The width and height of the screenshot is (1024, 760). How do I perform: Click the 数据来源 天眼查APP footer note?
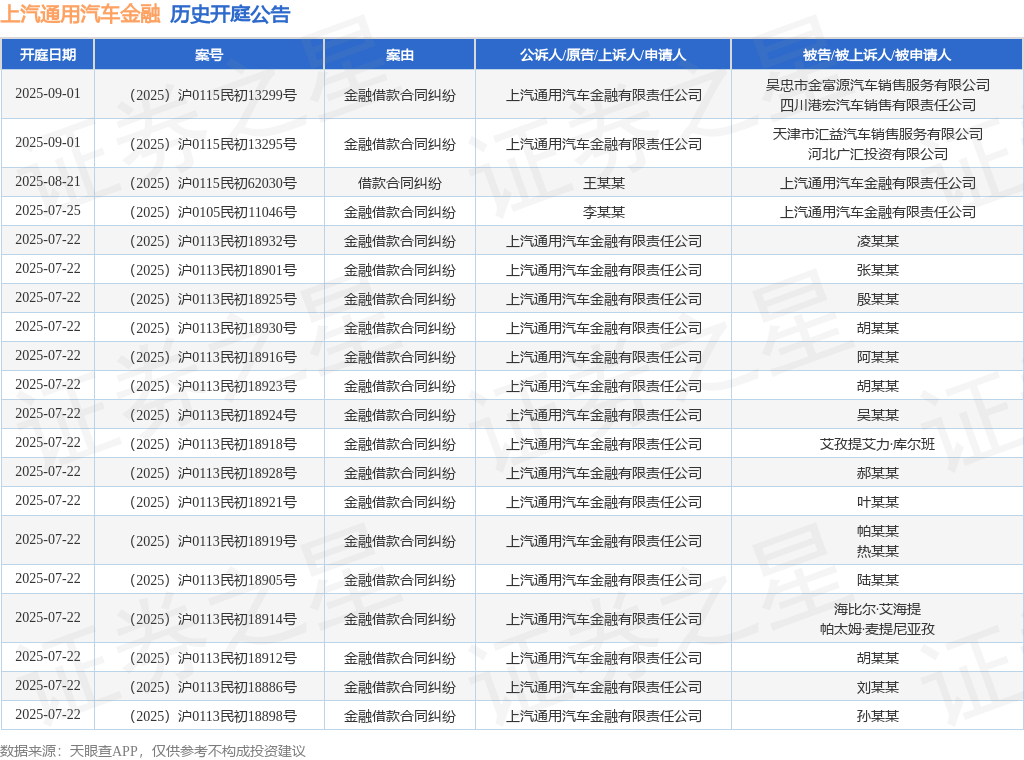pyautogui.click(x=153, y=751)
